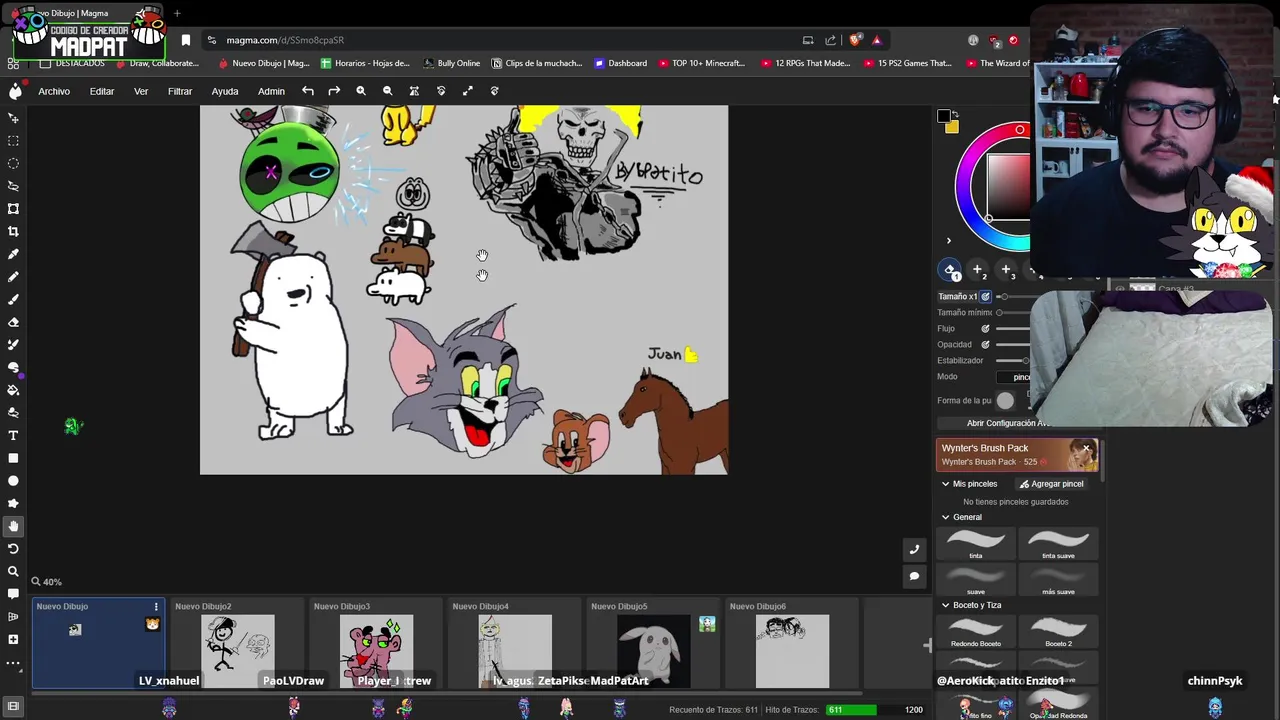Open the Editar menu
Screen dimensions: 1280x720
[102, 91]
